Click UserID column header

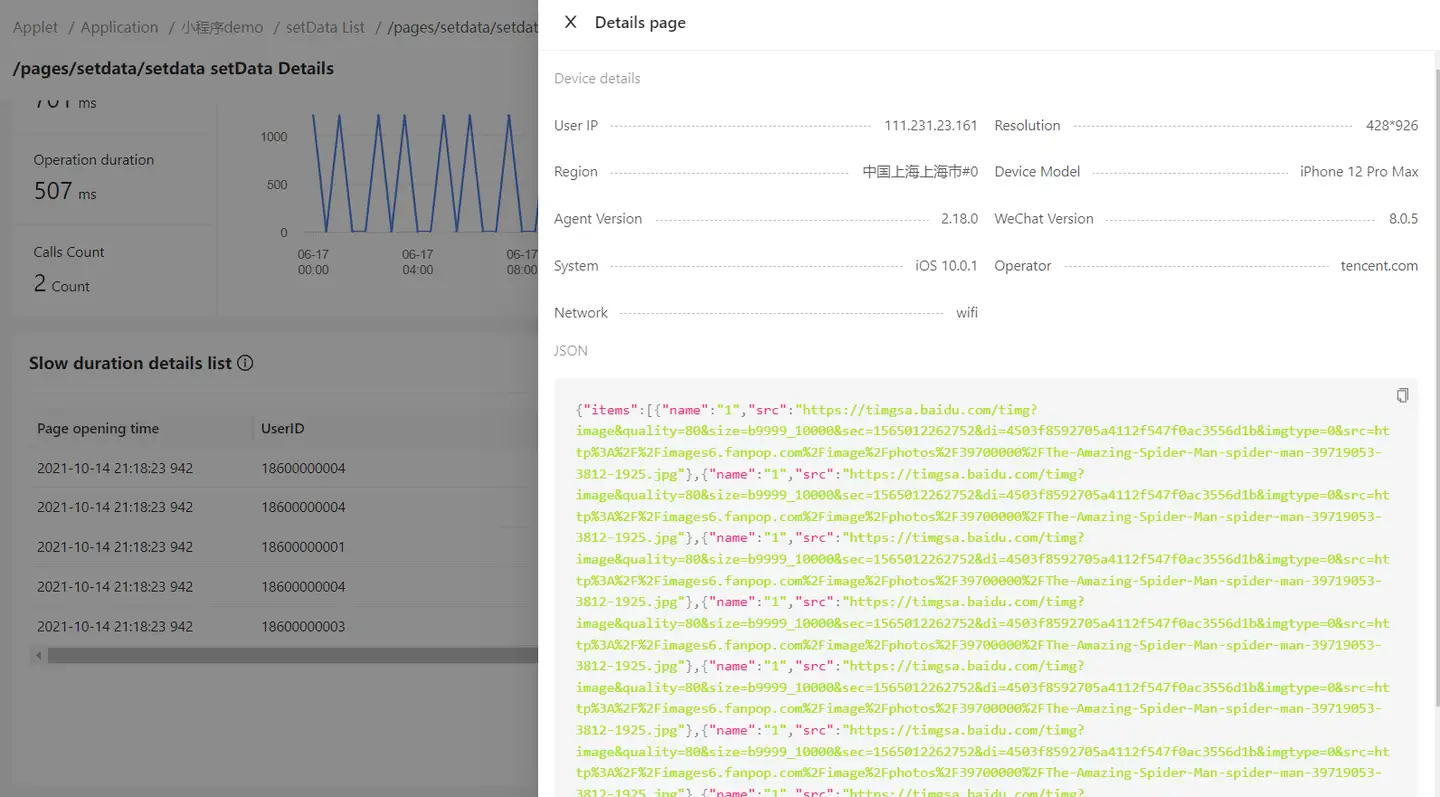coord(283,428)
